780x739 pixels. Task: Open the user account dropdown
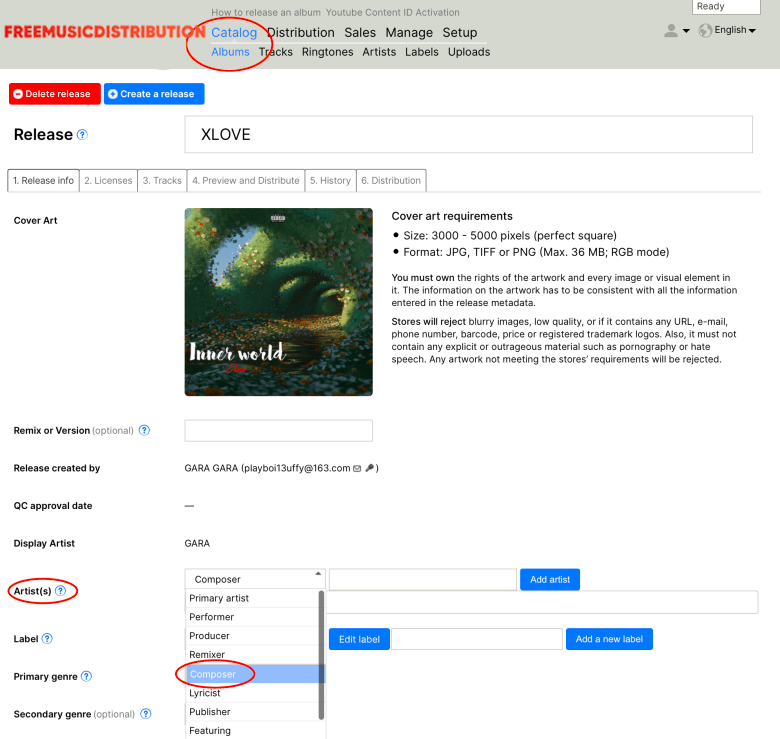pyautogui.click(x=677, y=31)
